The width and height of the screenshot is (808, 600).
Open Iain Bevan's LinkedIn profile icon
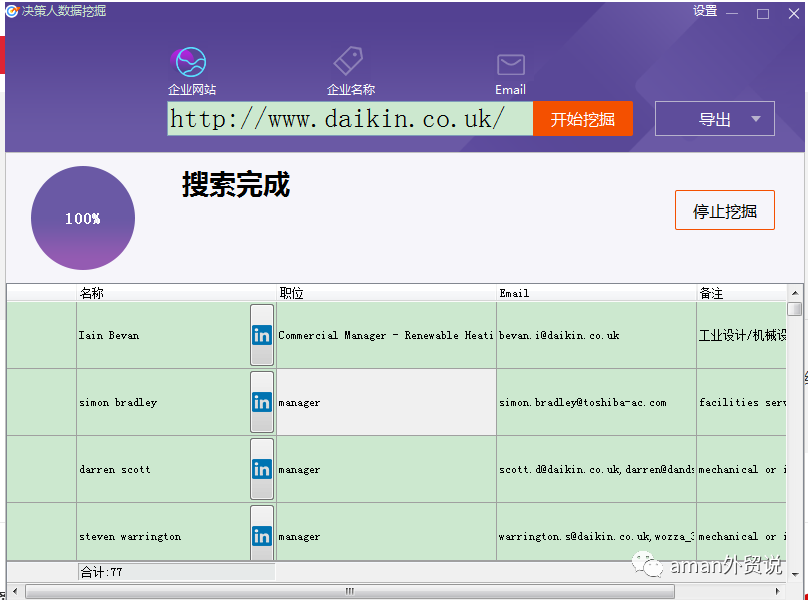point(262,335)
